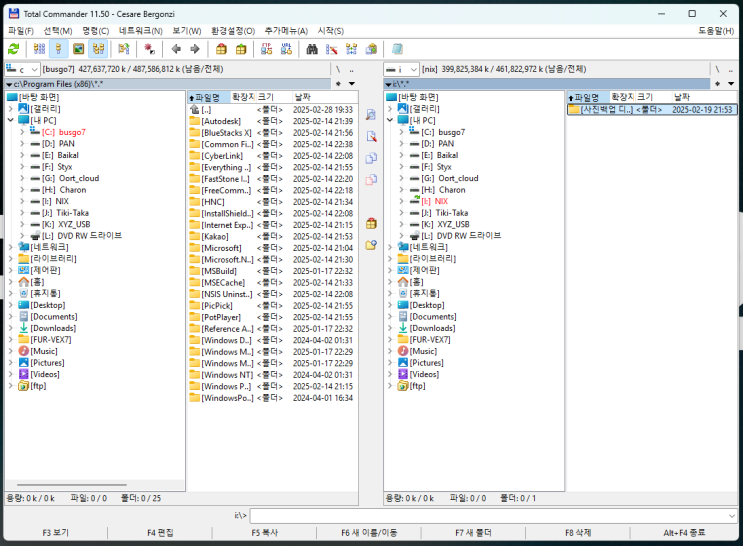Select the [BlueStacks X] folder

pos(272,133)
